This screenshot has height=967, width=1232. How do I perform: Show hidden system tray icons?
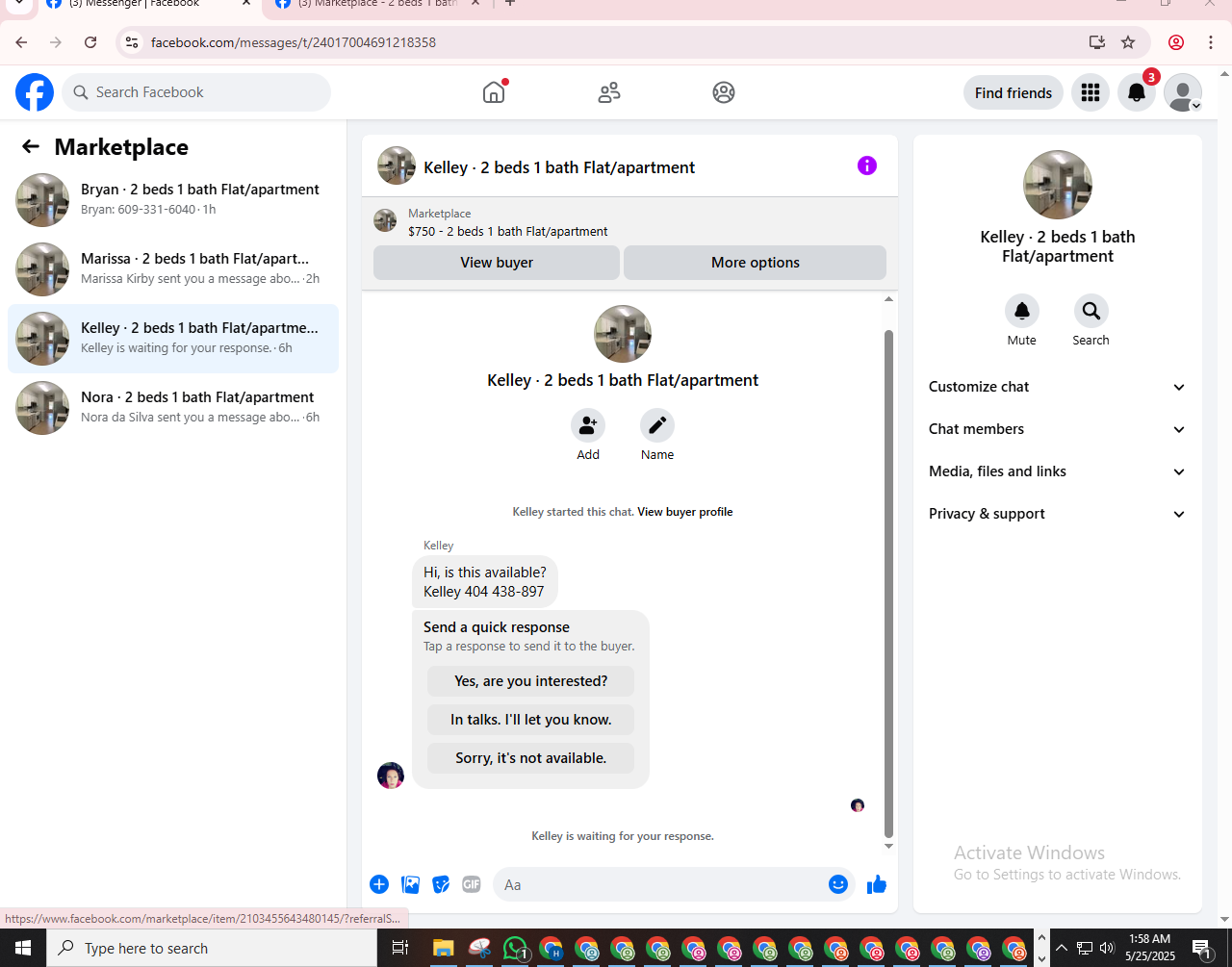click(x=1062, y=949)
